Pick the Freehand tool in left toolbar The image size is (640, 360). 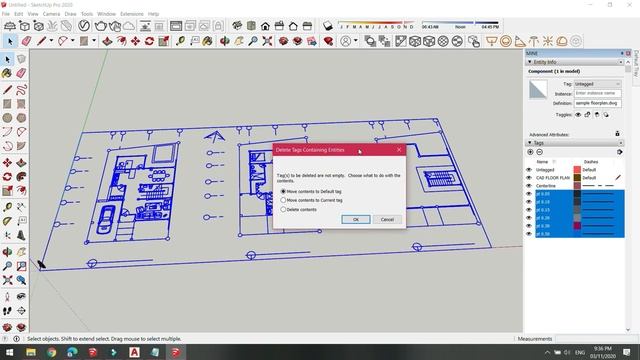point(21,90)
